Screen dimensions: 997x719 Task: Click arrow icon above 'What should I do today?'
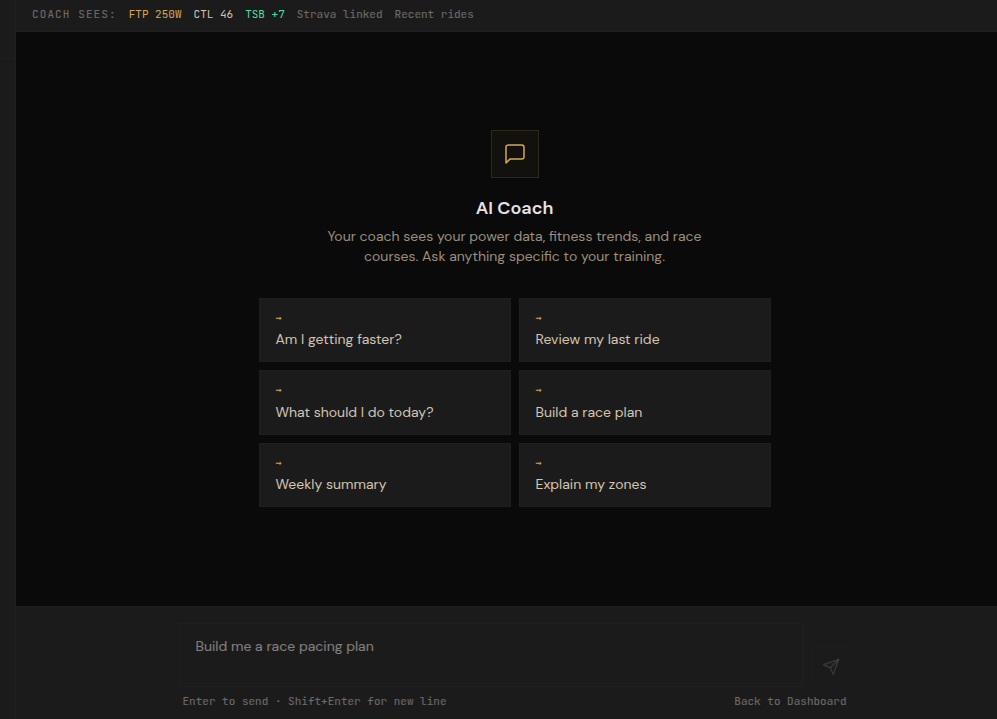279,391
